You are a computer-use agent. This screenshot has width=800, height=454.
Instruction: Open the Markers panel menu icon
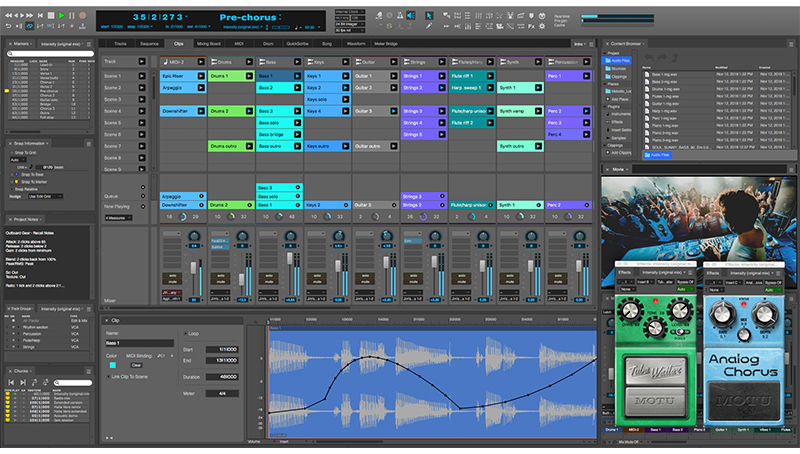(x=89, y=44)
